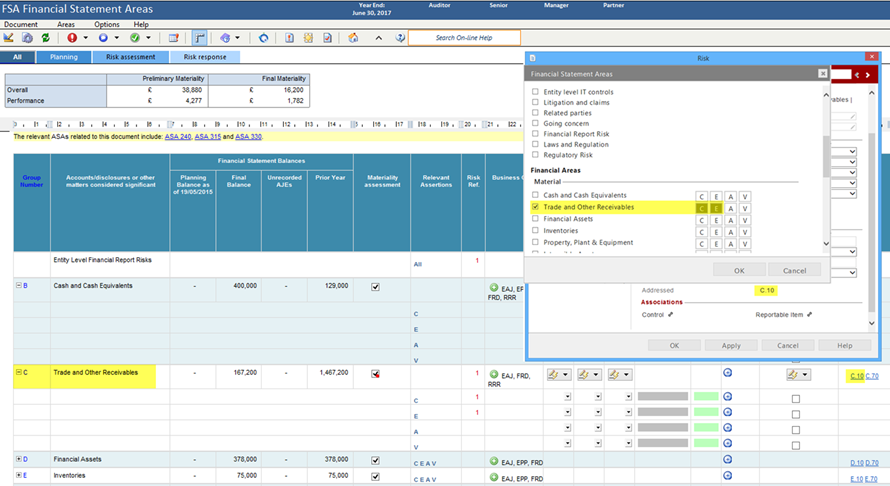890x486 pixels.
Task: Click the help question-mark globe icon
Action: 400,37
